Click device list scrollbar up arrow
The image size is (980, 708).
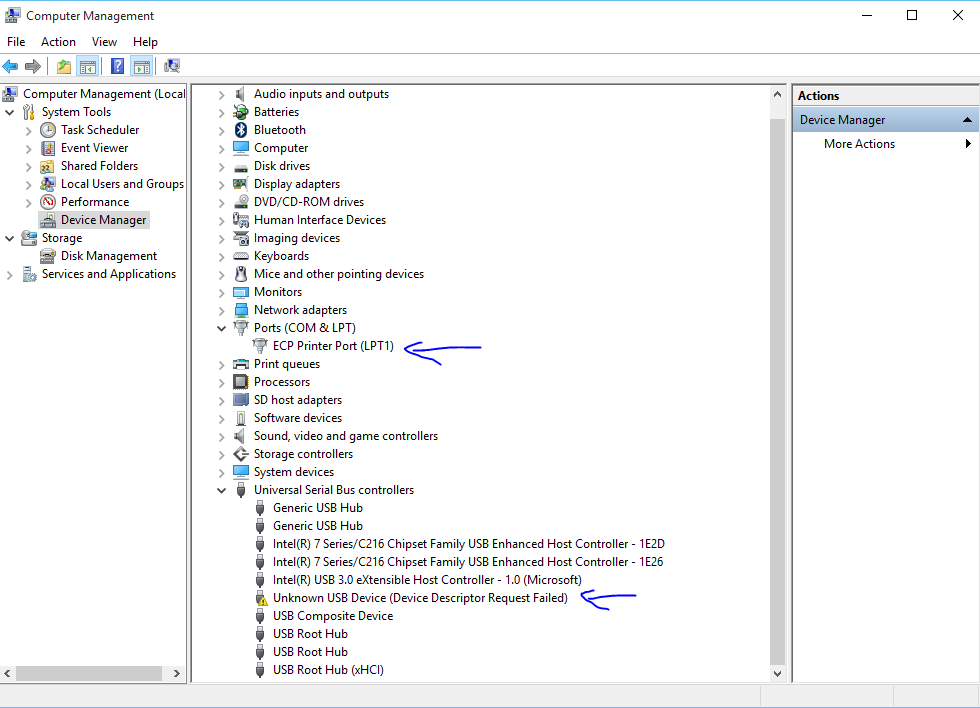(777, 94)
